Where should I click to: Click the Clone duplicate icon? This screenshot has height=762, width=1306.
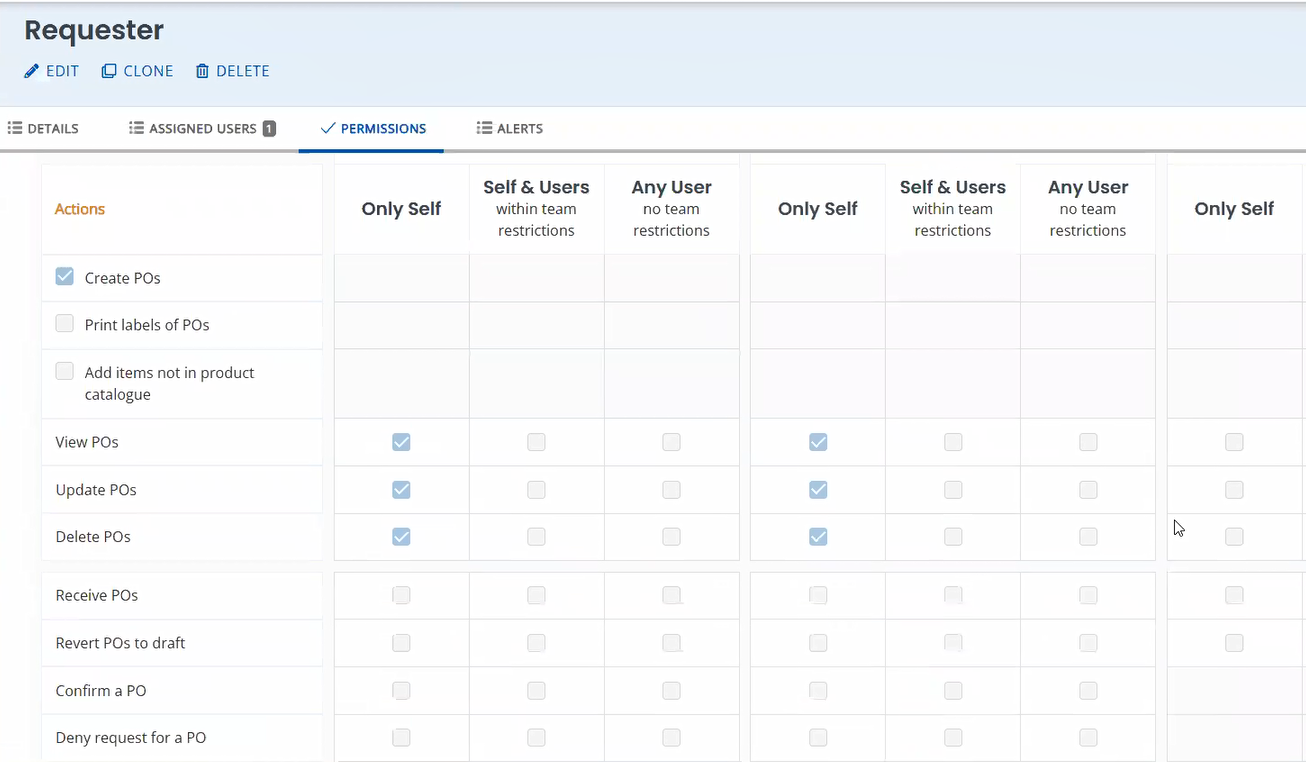107,71
